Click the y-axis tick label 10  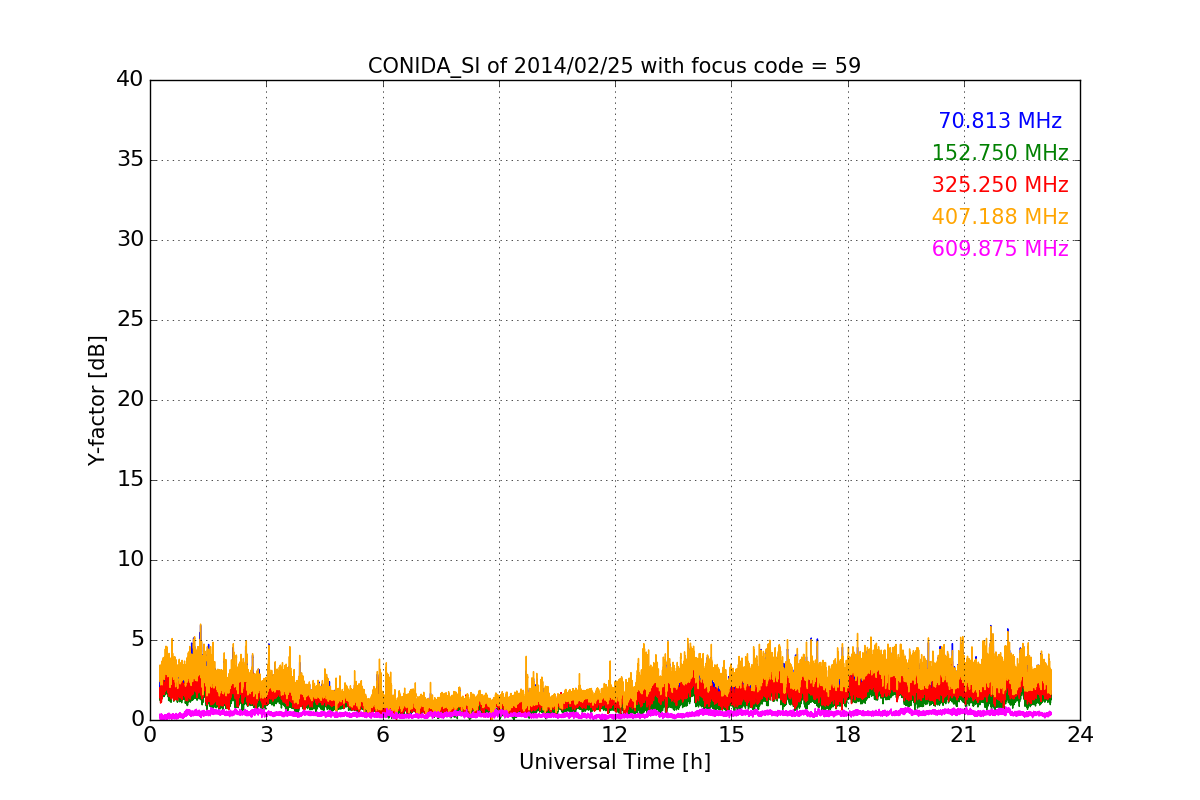point(130,560)
